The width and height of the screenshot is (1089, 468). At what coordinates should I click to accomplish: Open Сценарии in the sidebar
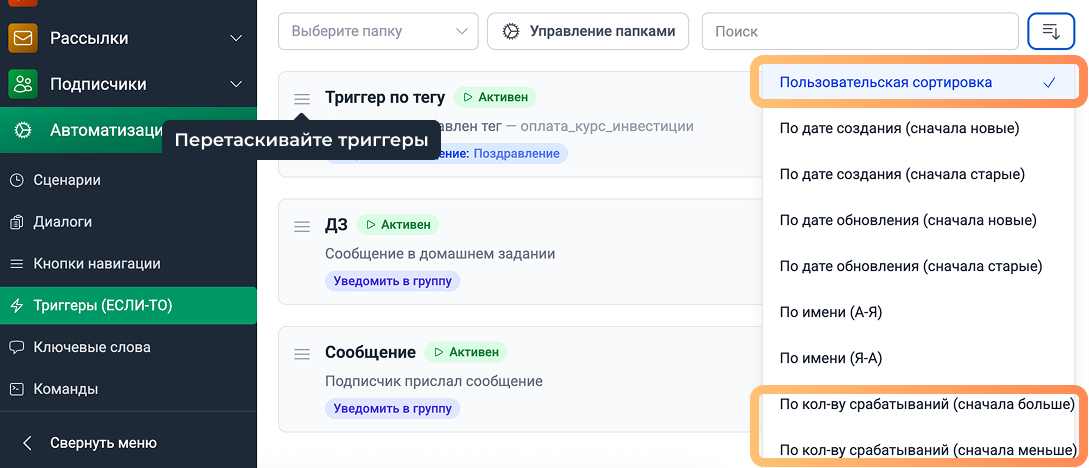(67, 180)
